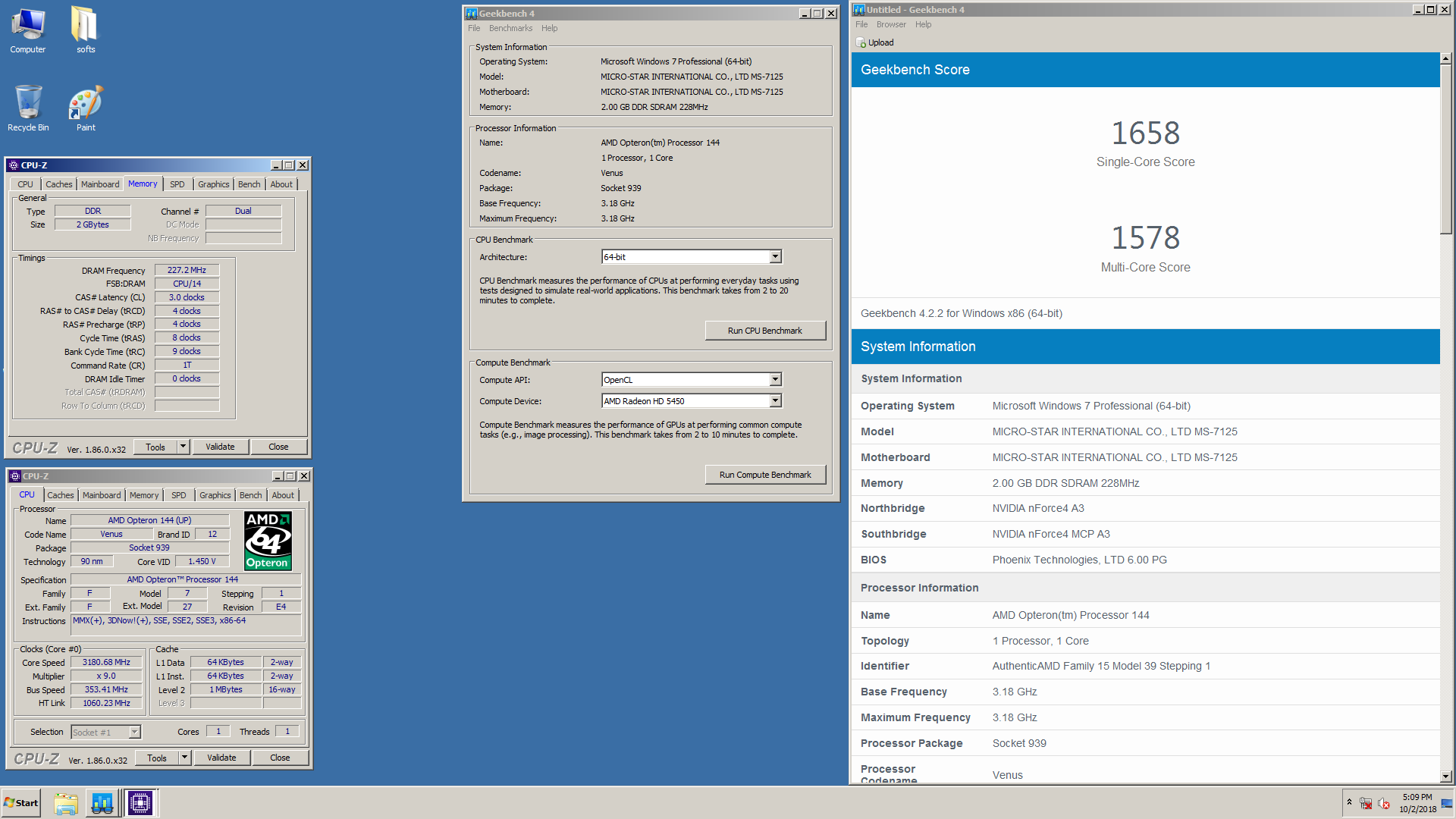
Task: Open the Help menu in Geekbench 4 window
Action: (x=549, y=28)
